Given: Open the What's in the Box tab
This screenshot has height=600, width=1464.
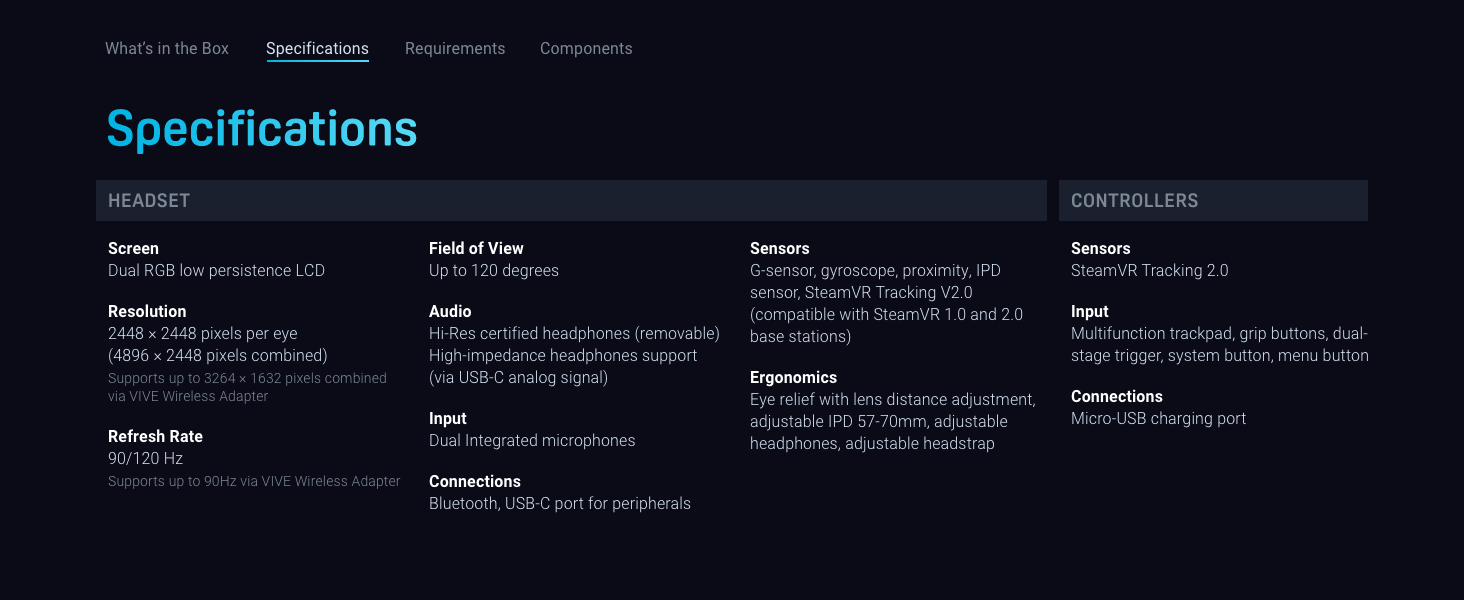Looking at the screenshot, I should click(166, 48).
